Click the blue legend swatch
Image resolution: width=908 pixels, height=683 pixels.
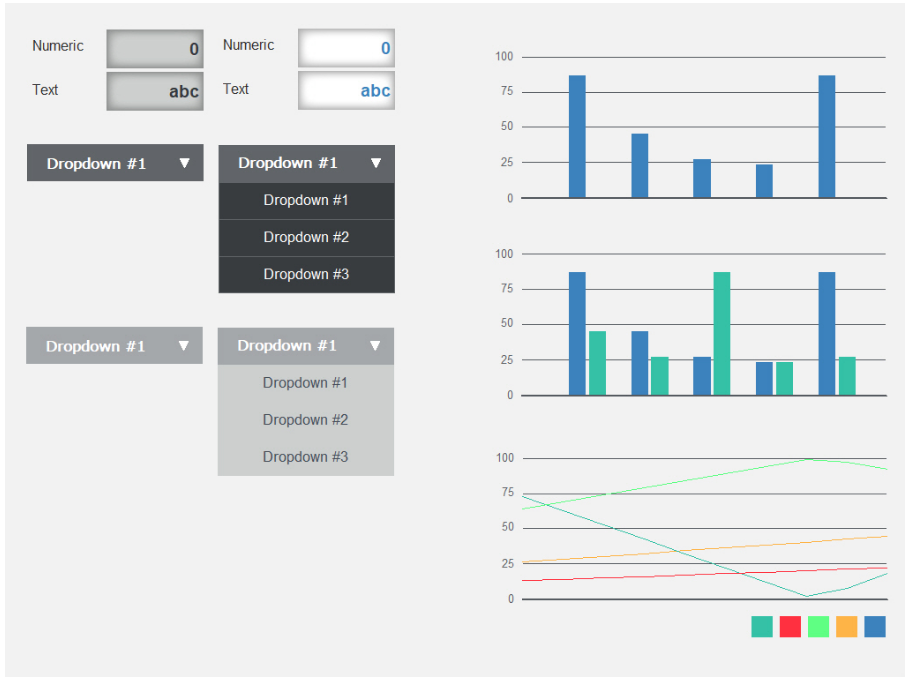[874, 626]
